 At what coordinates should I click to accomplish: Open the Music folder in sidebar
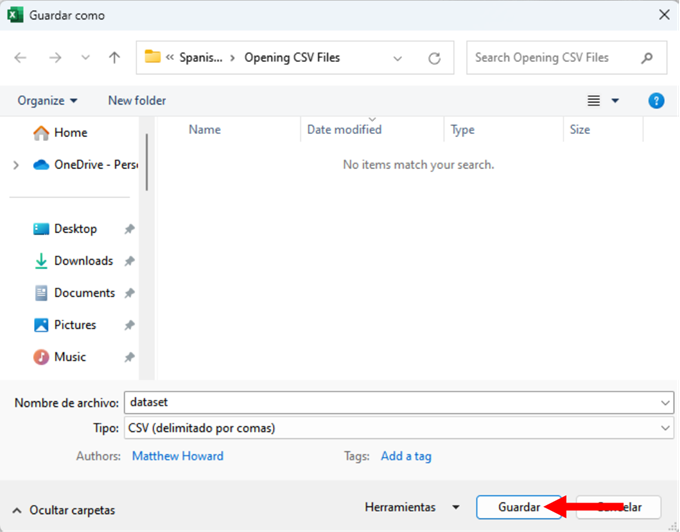click(x=69, y=357)
